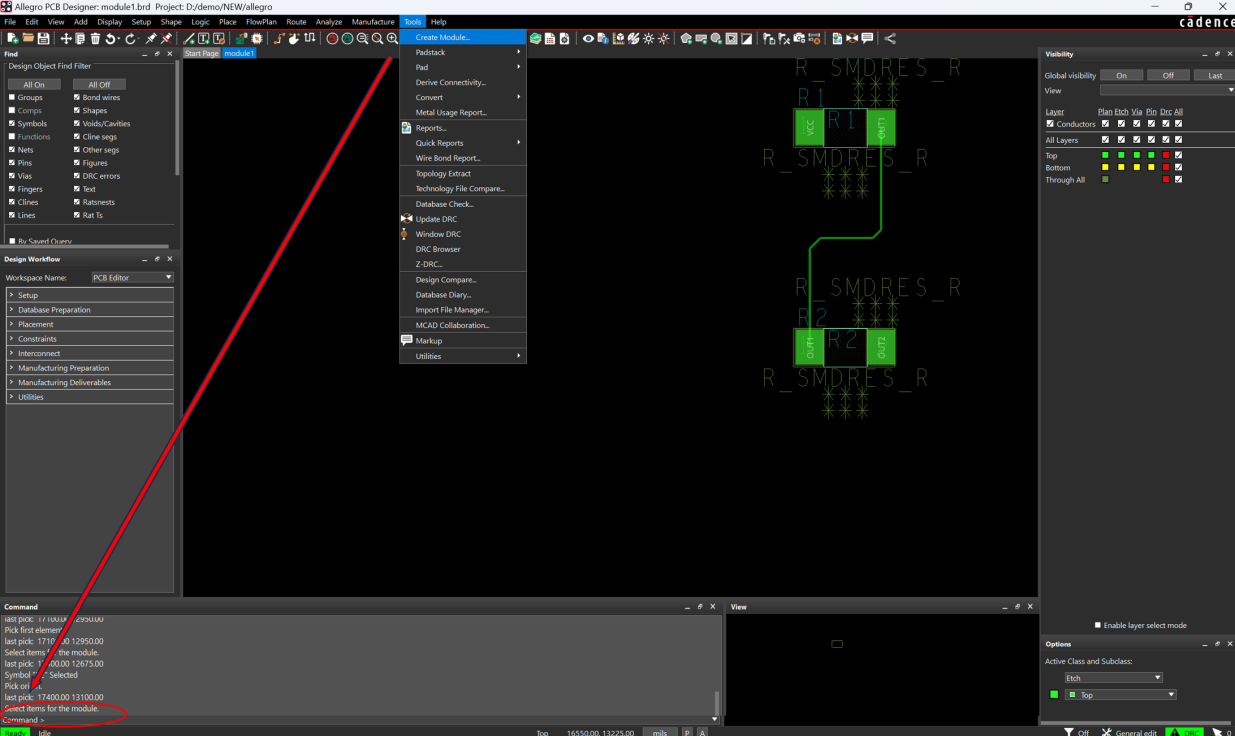Toggle the Conductors layer checkbox
The height and width of the screenshot is (736, 1235).
(x=1050, y=124)
